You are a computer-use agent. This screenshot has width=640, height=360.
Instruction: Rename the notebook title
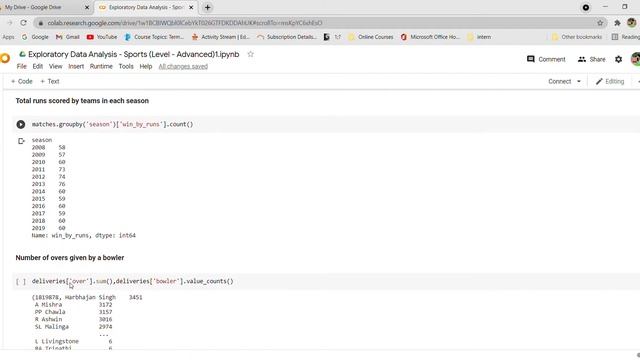click(x=133, y=54)
